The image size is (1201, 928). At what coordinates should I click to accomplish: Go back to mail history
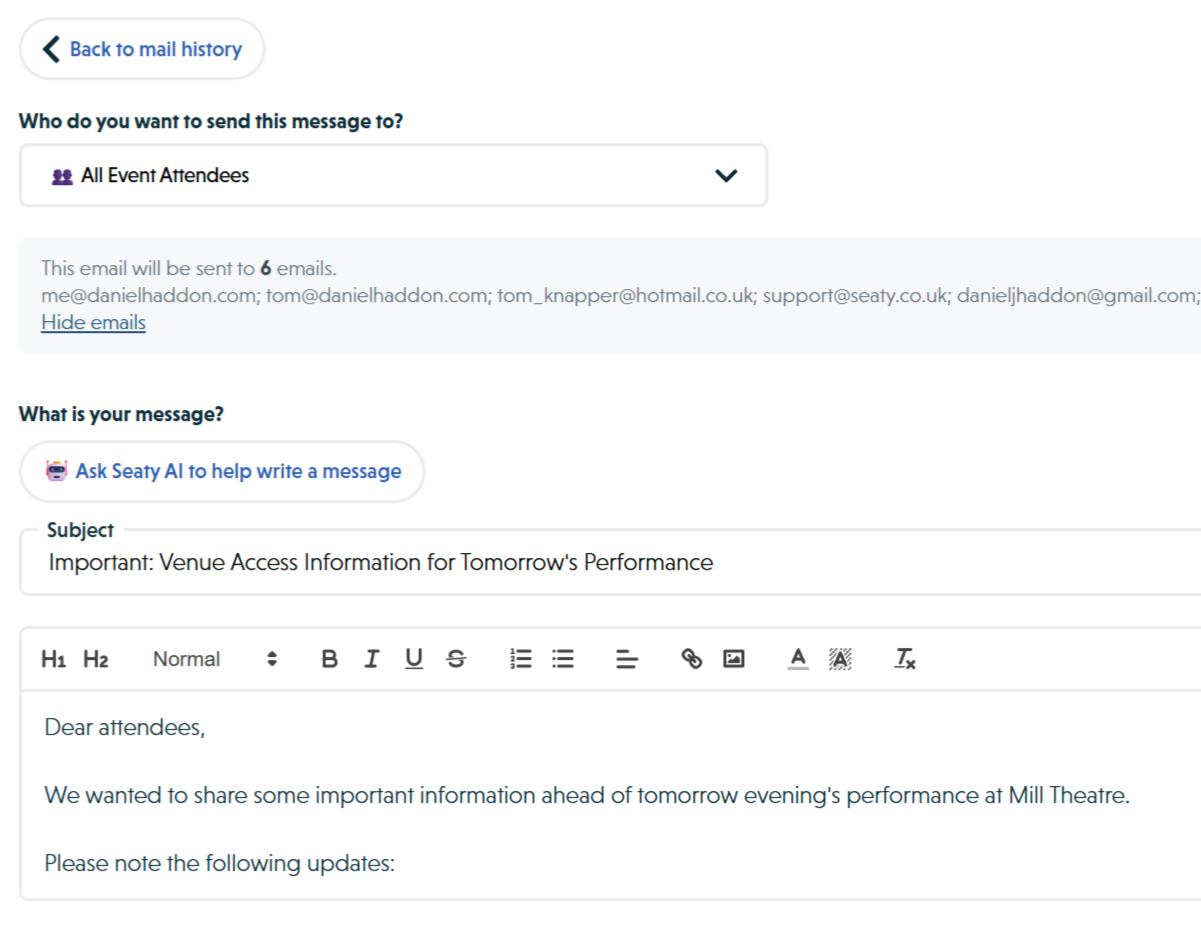[x=141, y=48]
